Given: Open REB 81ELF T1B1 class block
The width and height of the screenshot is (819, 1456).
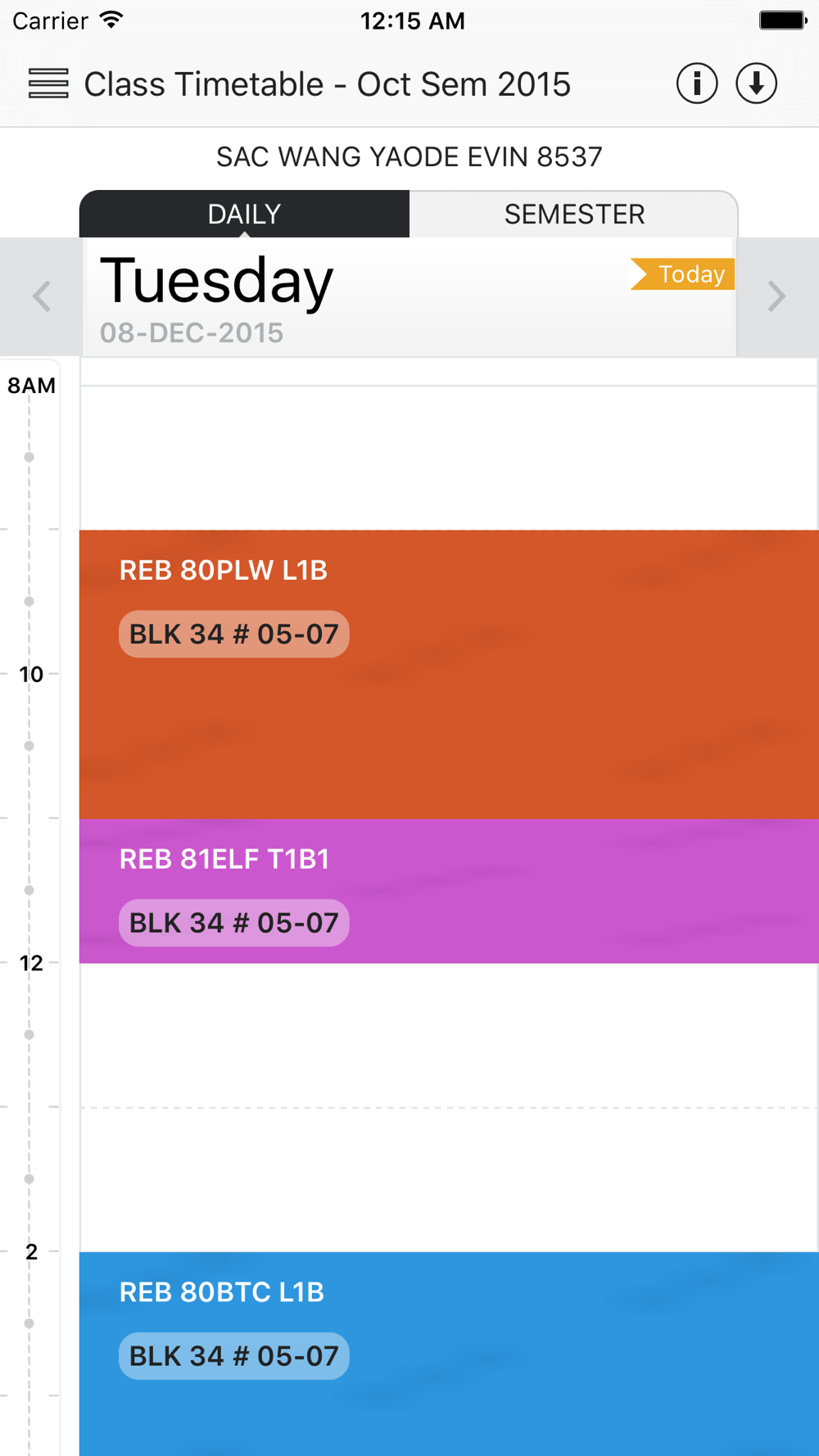Looking at the screenshot, I should tap(449, 891).
